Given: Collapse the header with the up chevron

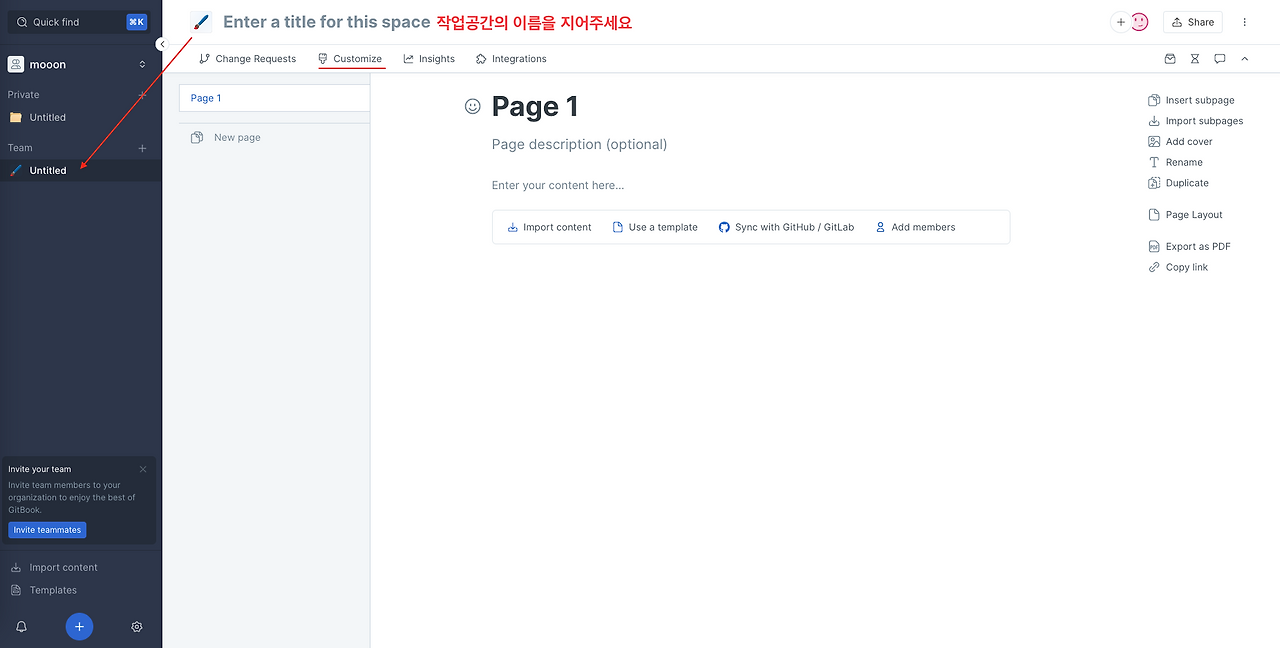Looking at the screenshot, I should pos(1244,59).
